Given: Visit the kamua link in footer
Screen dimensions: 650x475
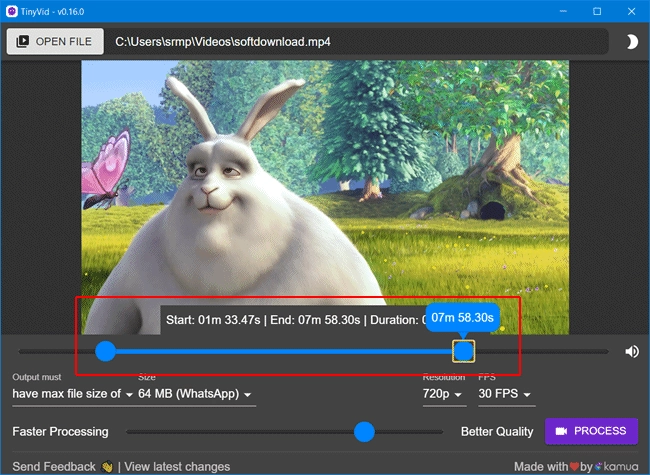Looking at the screenshot, I should click(x=617, y=467).
